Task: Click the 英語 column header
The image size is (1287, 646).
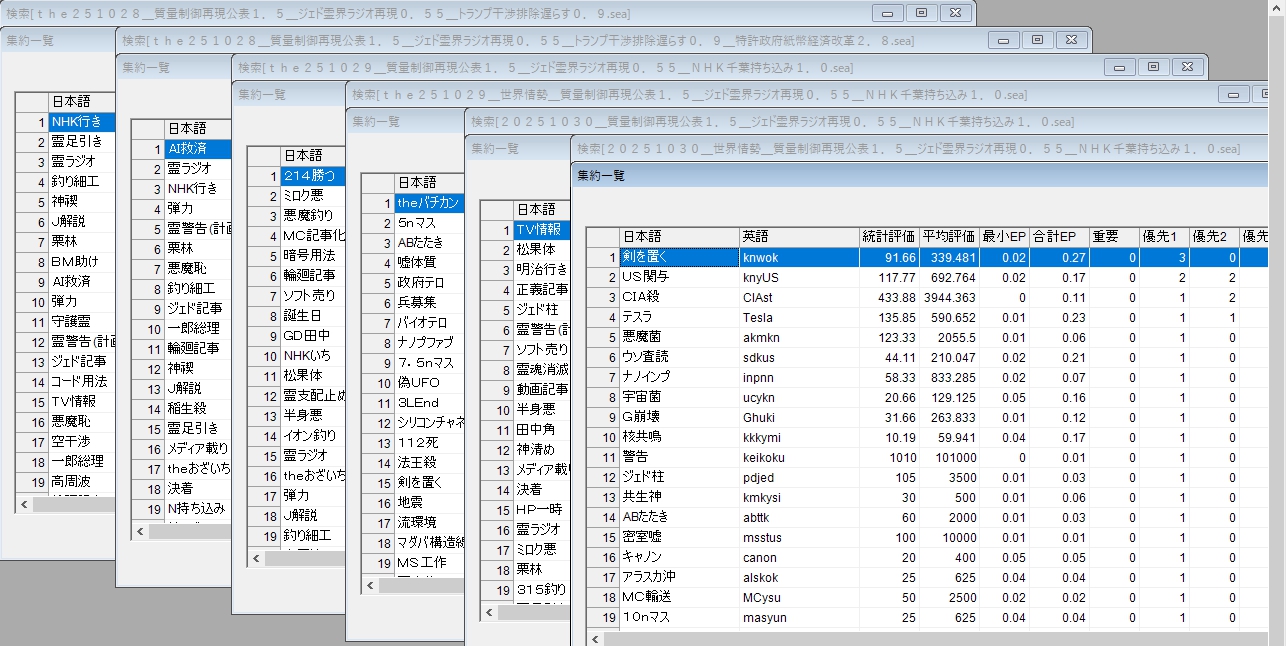Action: click(798, 237)
